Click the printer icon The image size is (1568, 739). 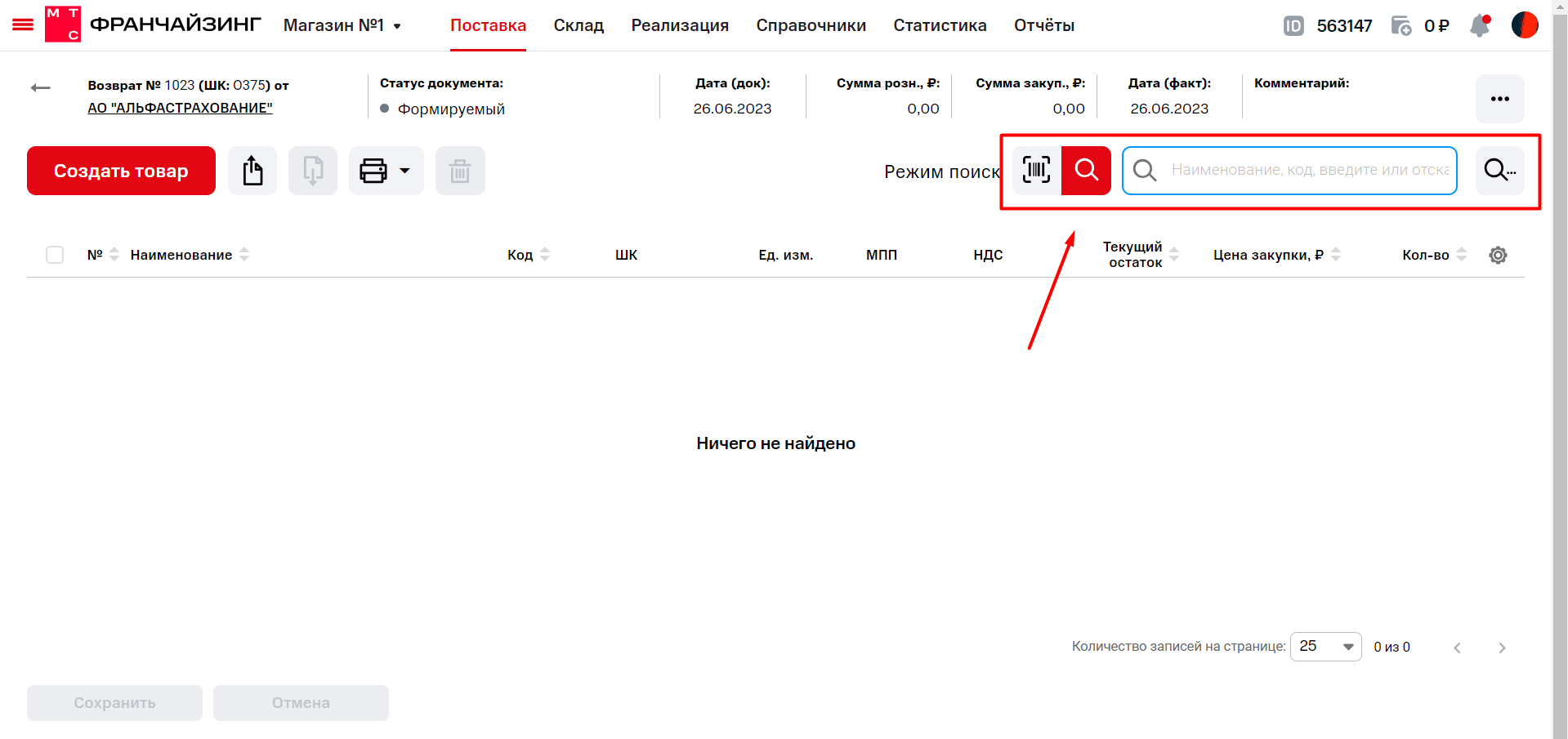373,171
